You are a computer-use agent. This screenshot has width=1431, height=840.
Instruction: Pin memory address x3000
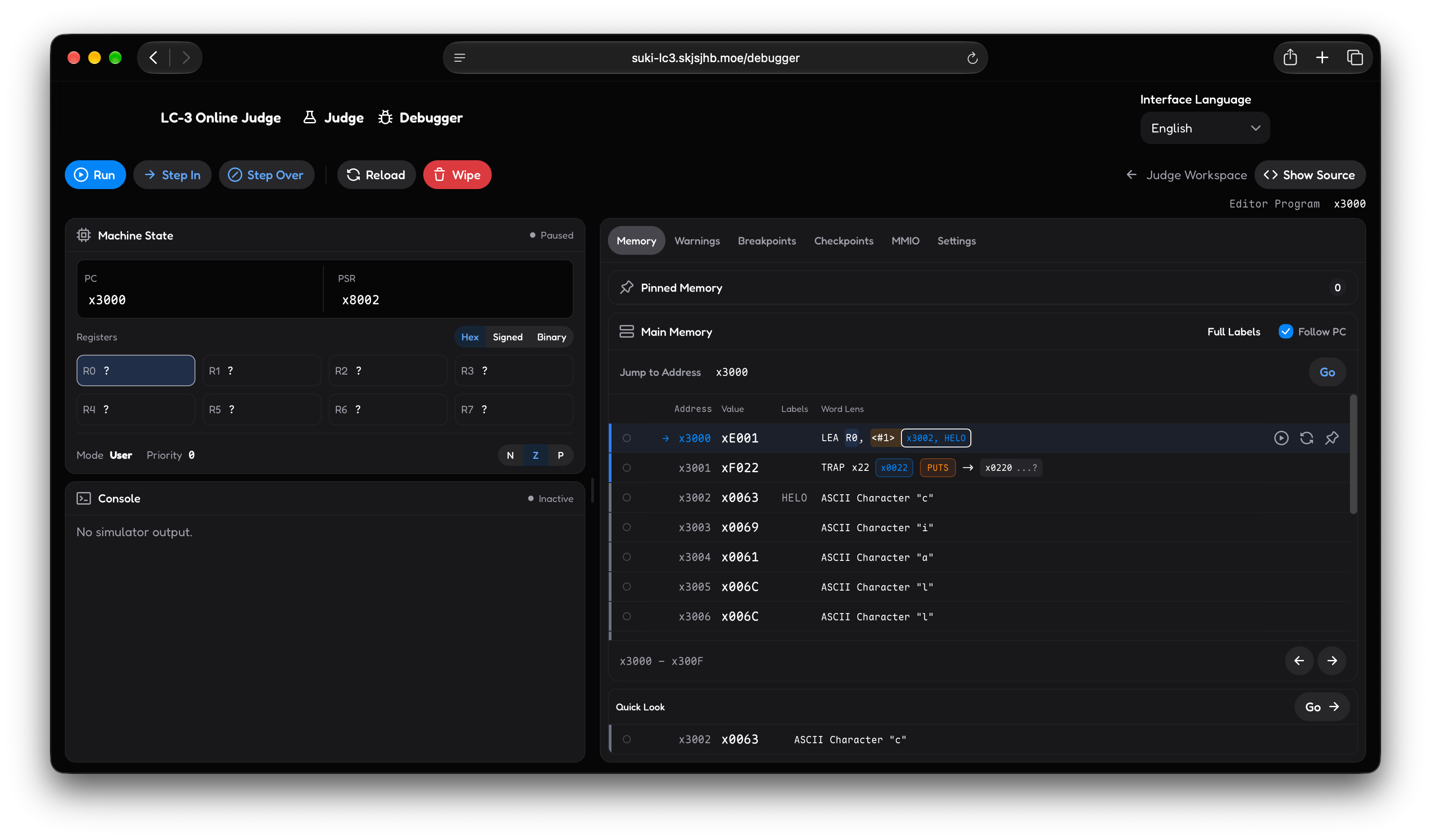[x=1331, y=438]
